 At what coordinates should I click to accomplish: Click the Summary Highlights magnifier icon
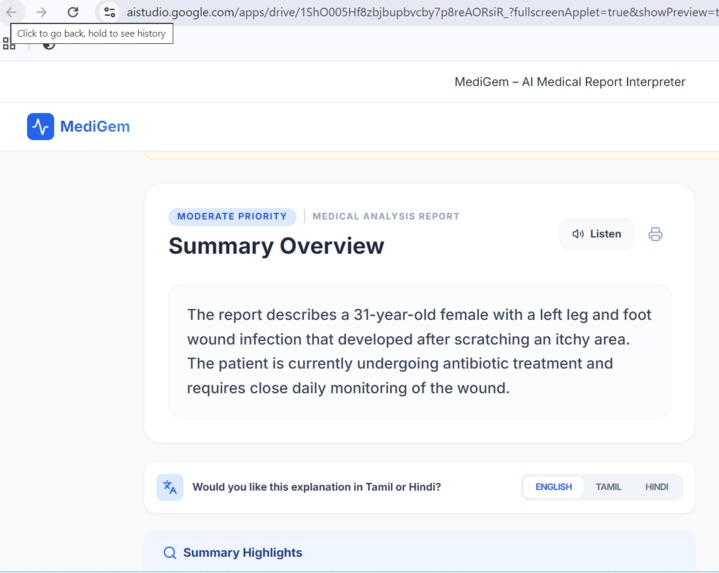tap(170, 553)
